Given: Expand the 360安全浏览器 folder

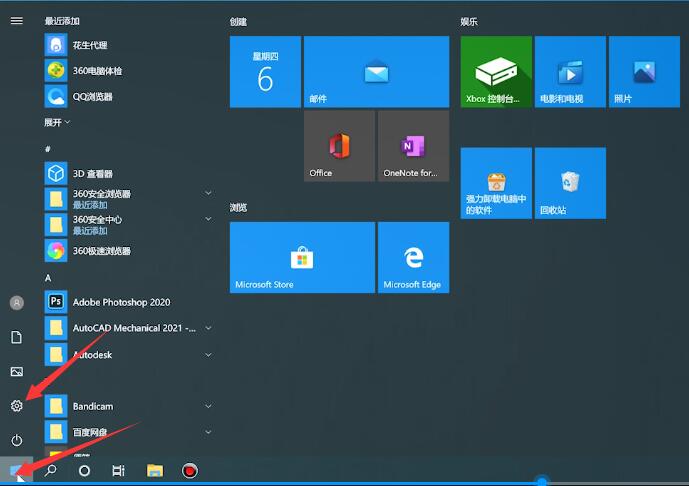Looking at the screenshot, I should [128, 199].
